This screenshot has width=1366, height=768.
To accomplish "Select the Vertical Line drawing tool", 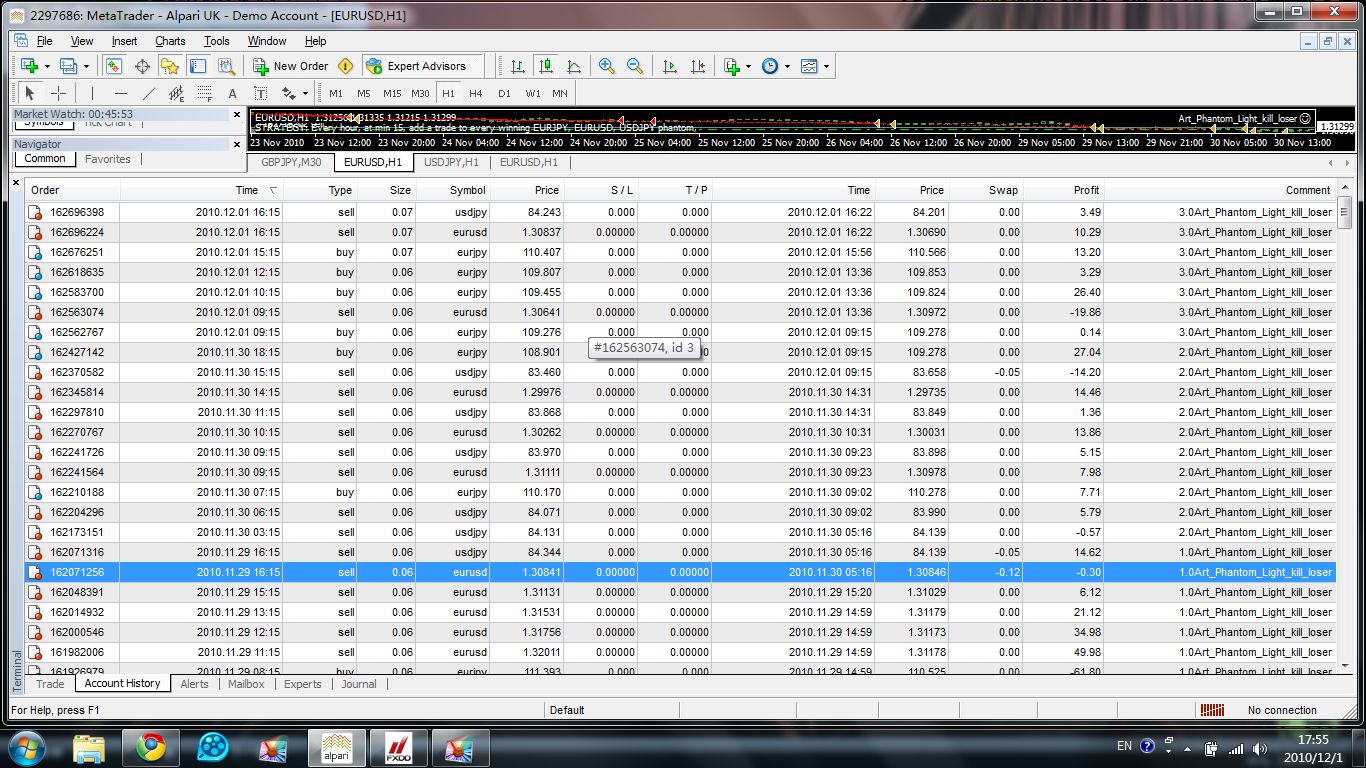I will pos(92,93).
